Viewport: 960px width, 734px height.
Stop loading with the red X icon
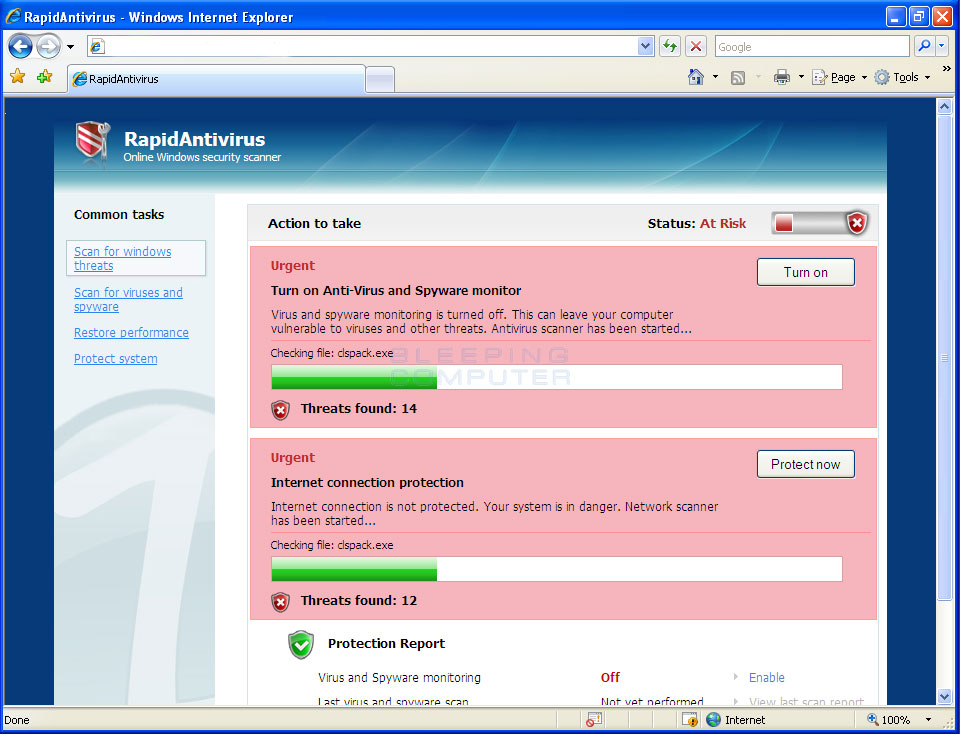tap(696, 47)
